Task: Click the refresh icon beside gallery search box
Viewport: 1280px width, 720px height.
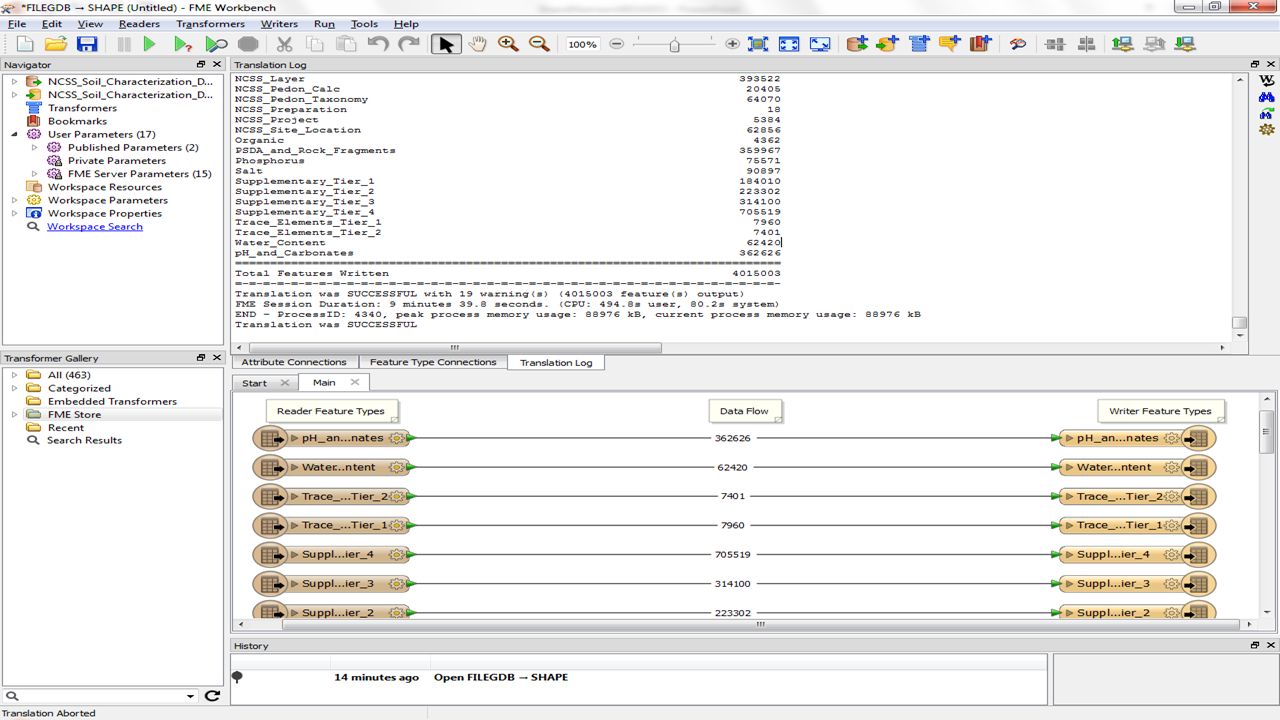Action: tap(212, 696)
